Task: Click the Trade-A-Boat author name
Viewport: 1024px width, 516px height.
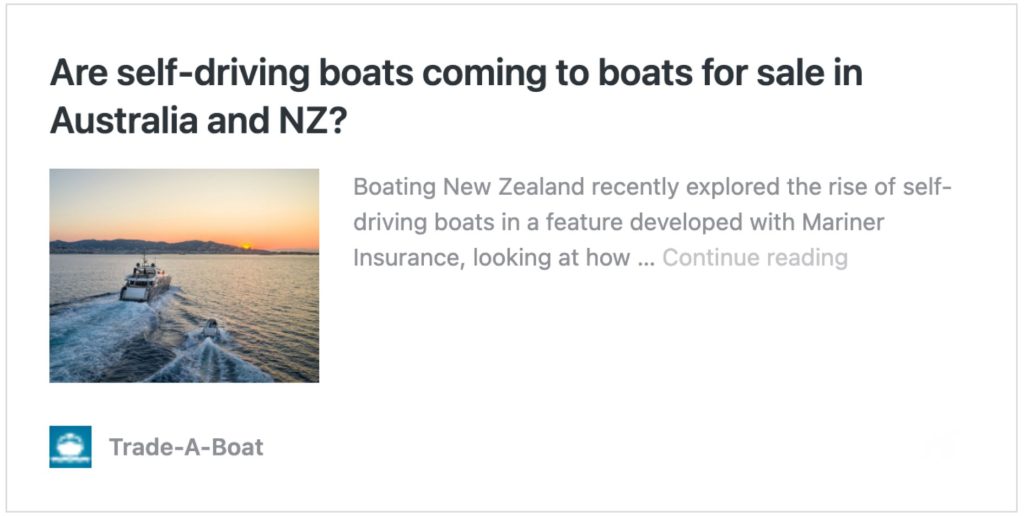Action: pyautogui.click(x=186, y=447)
